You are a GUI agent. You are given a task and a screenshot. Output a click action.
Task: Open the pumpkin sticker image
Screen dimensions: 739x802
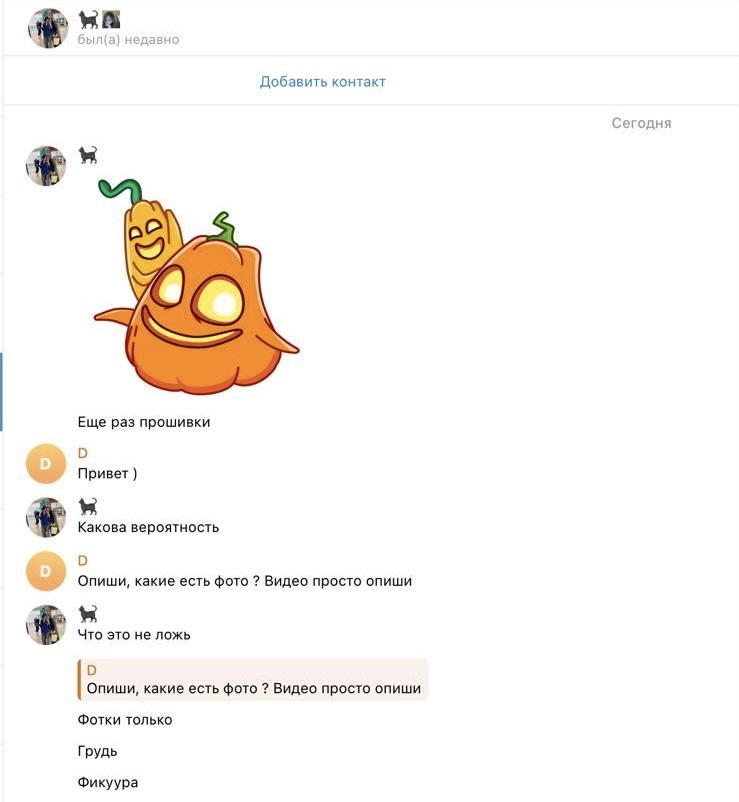coord(197,287)
